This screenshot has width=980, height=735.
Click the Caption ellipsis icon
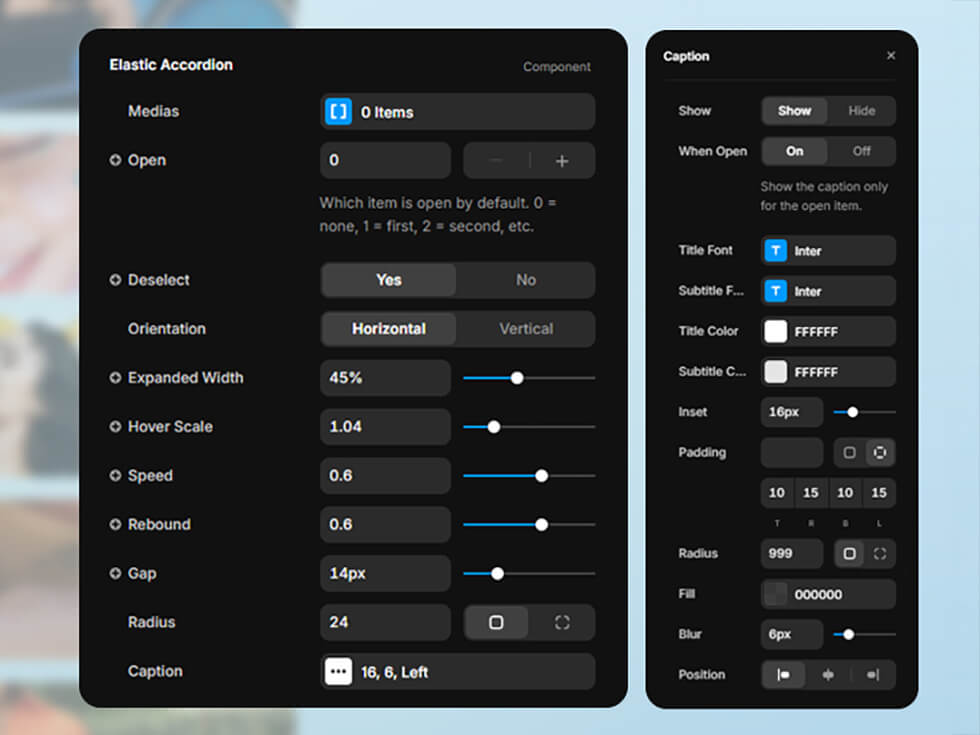(338, 672)
